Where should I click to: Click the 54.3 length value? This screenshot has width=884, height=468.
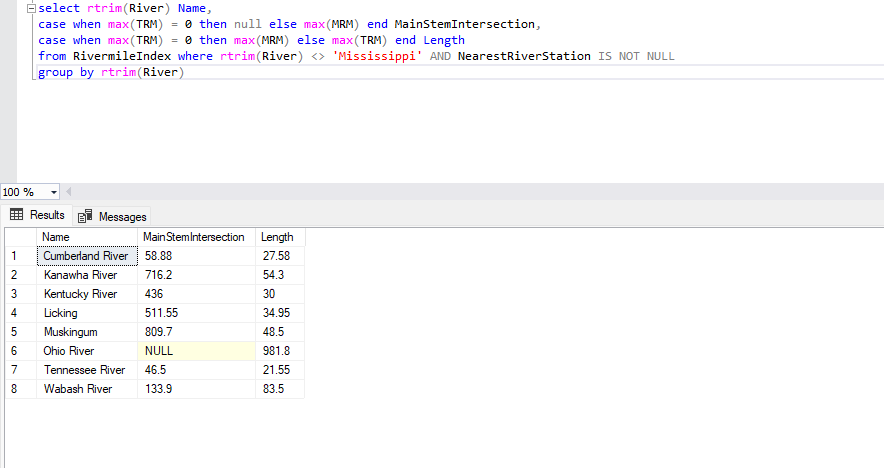click(280, 275)
